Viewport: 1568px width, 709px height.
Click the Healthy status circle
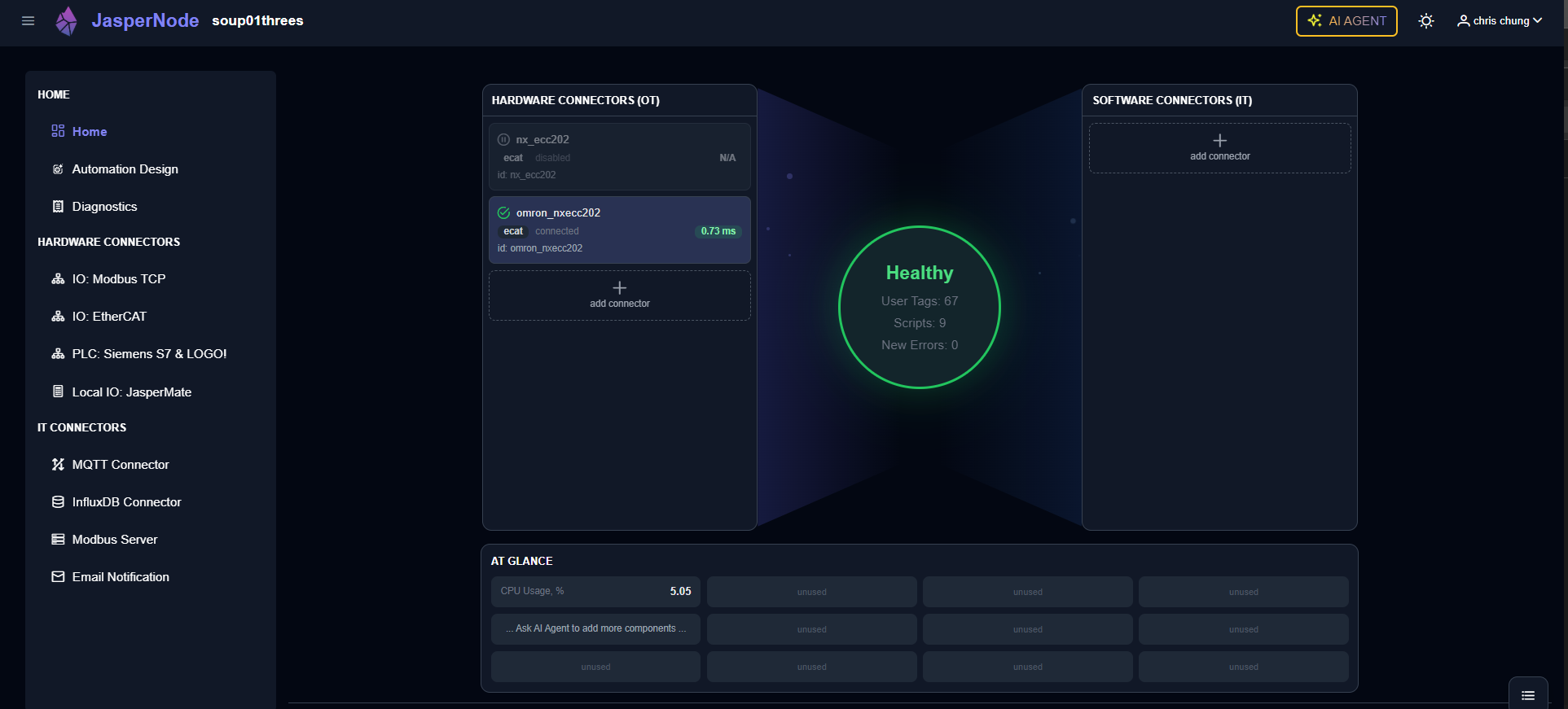pos(919,307)
